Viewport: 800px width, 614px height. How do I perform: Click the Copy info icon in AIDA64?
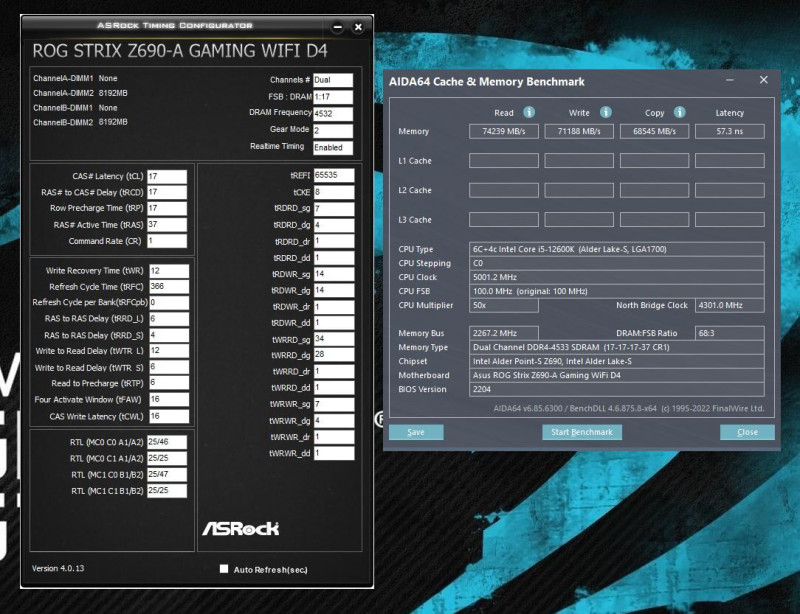680,112
